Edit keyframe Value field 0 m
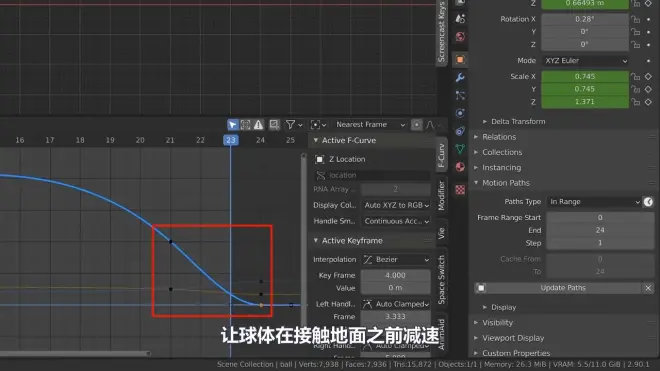The width and height of the screenshot is (660, 371). [x=396, y=288]
